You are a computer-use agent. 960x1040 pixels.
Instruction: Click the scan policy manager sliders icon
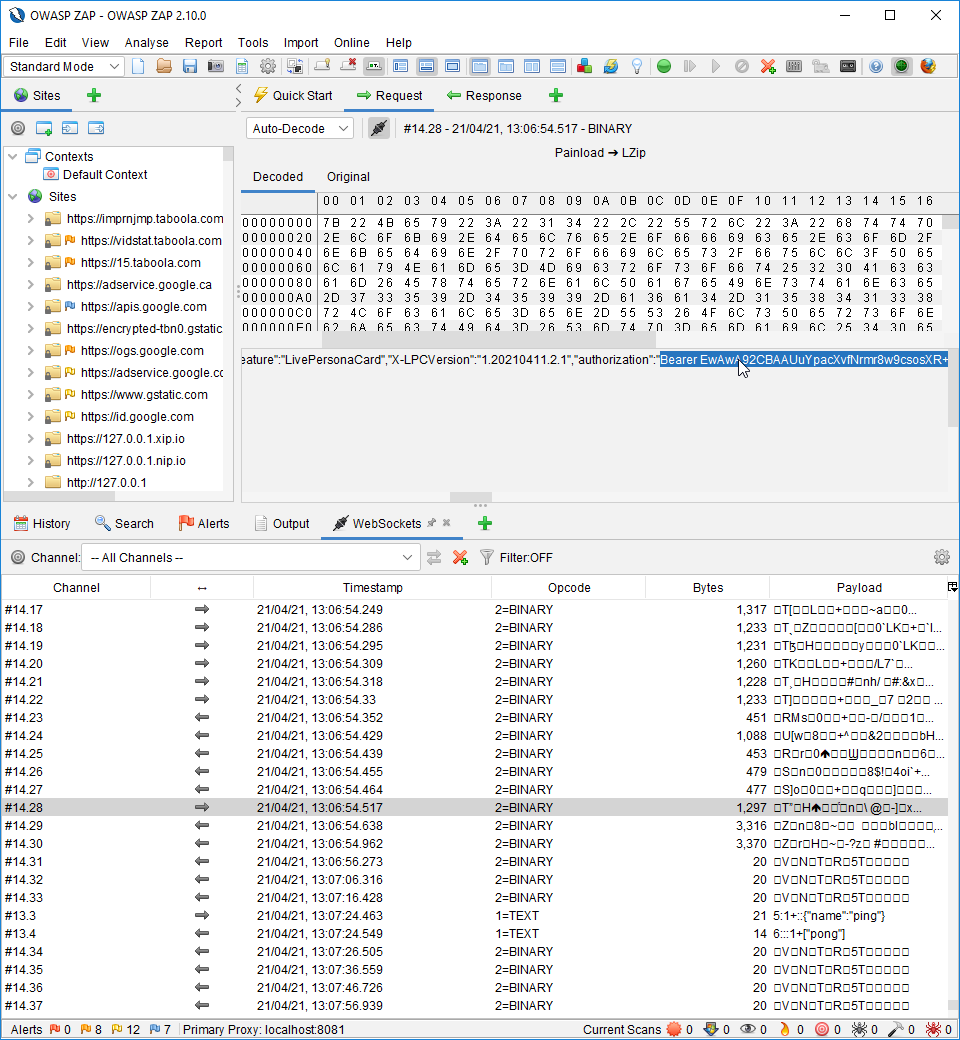[x=794, y=66]
